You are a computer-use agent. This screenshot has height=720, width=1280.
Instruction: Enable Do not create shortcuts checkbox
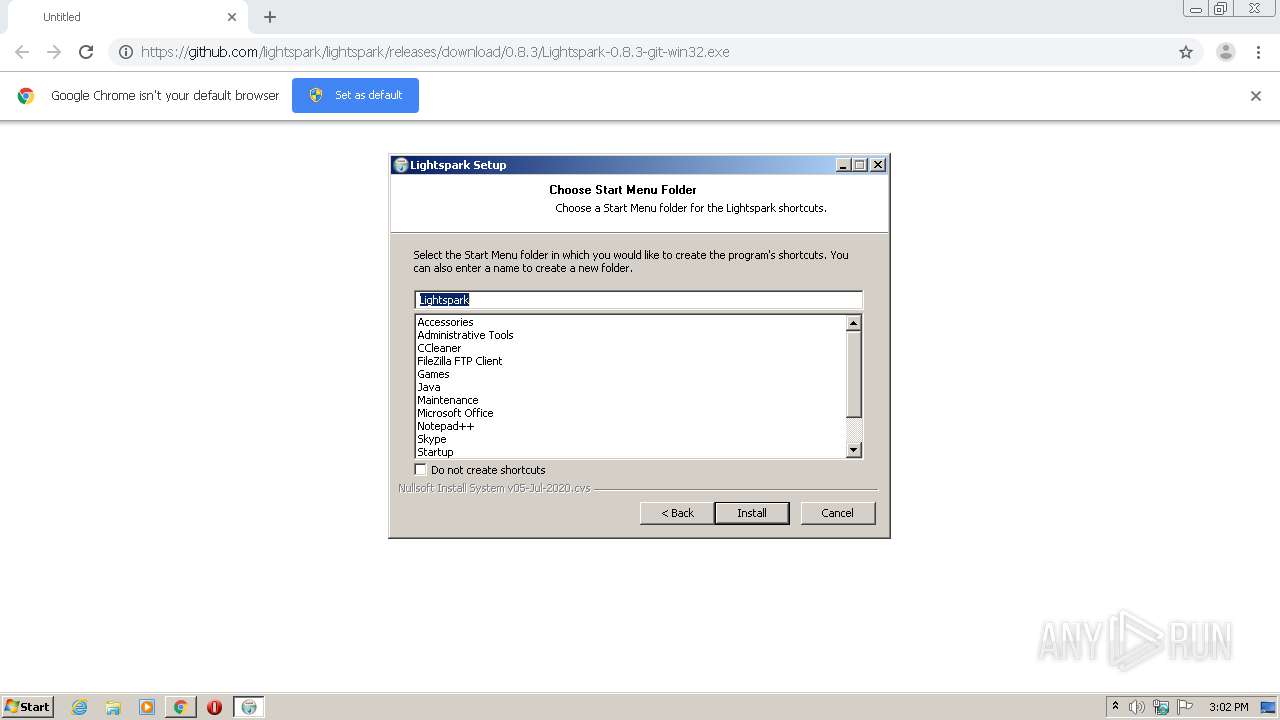[420, 469]
